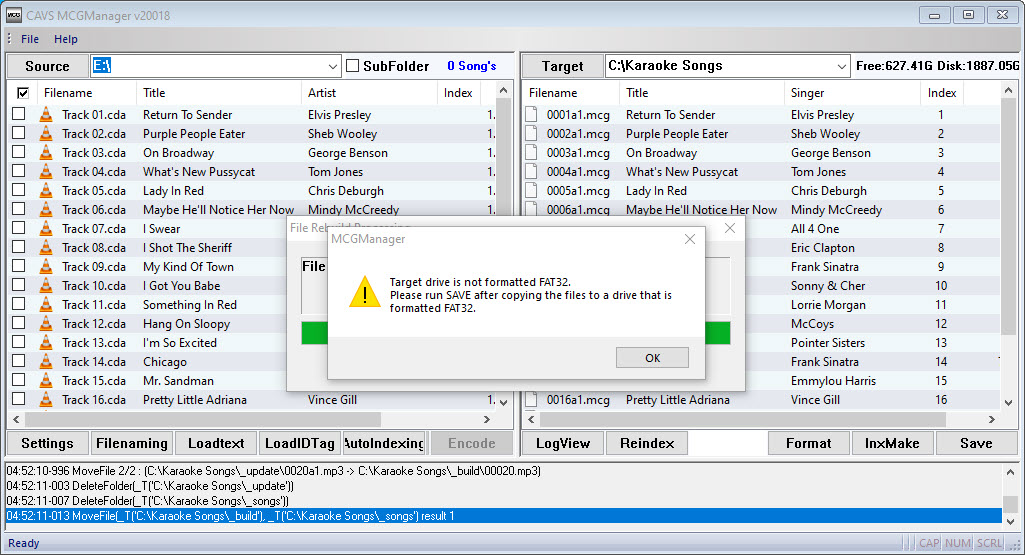Click the CAVS app icon in the title bar
The width and height of the screenshot is (1025, 555).
[14, 15]
